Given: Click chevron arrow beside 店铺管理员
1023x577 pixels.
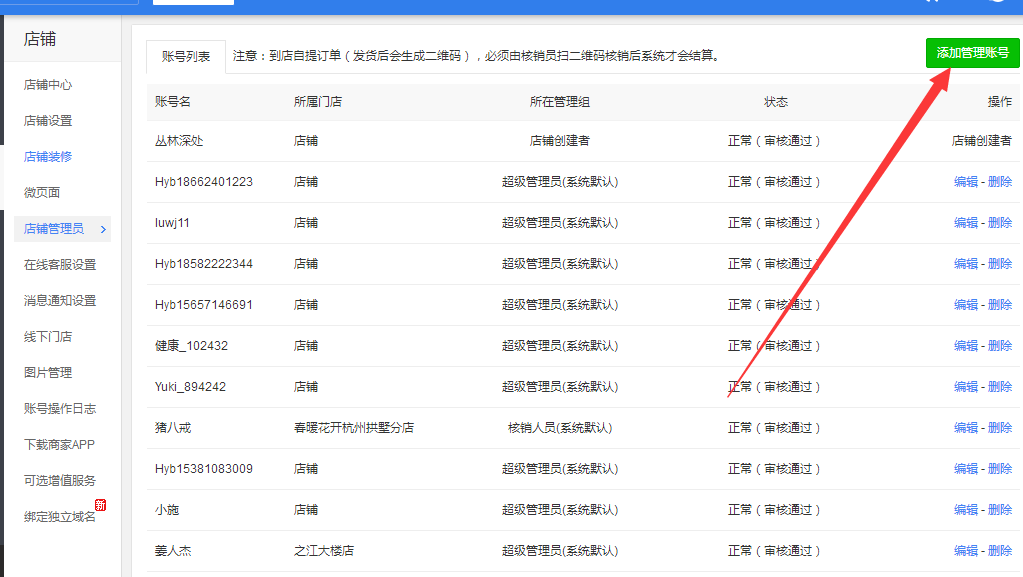Looking at the screenshot, I should 103,229.
